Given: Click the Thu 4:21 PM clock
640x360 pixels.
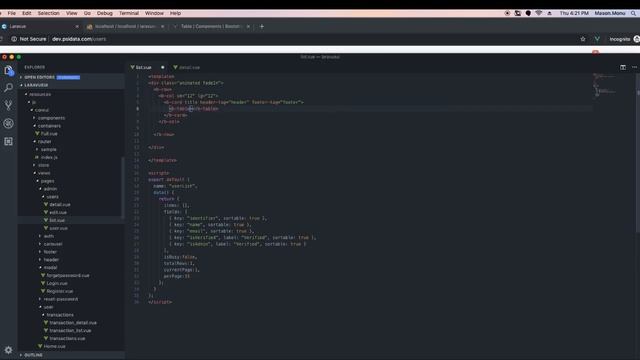Looking at the screenshot, I should (574, 13).
